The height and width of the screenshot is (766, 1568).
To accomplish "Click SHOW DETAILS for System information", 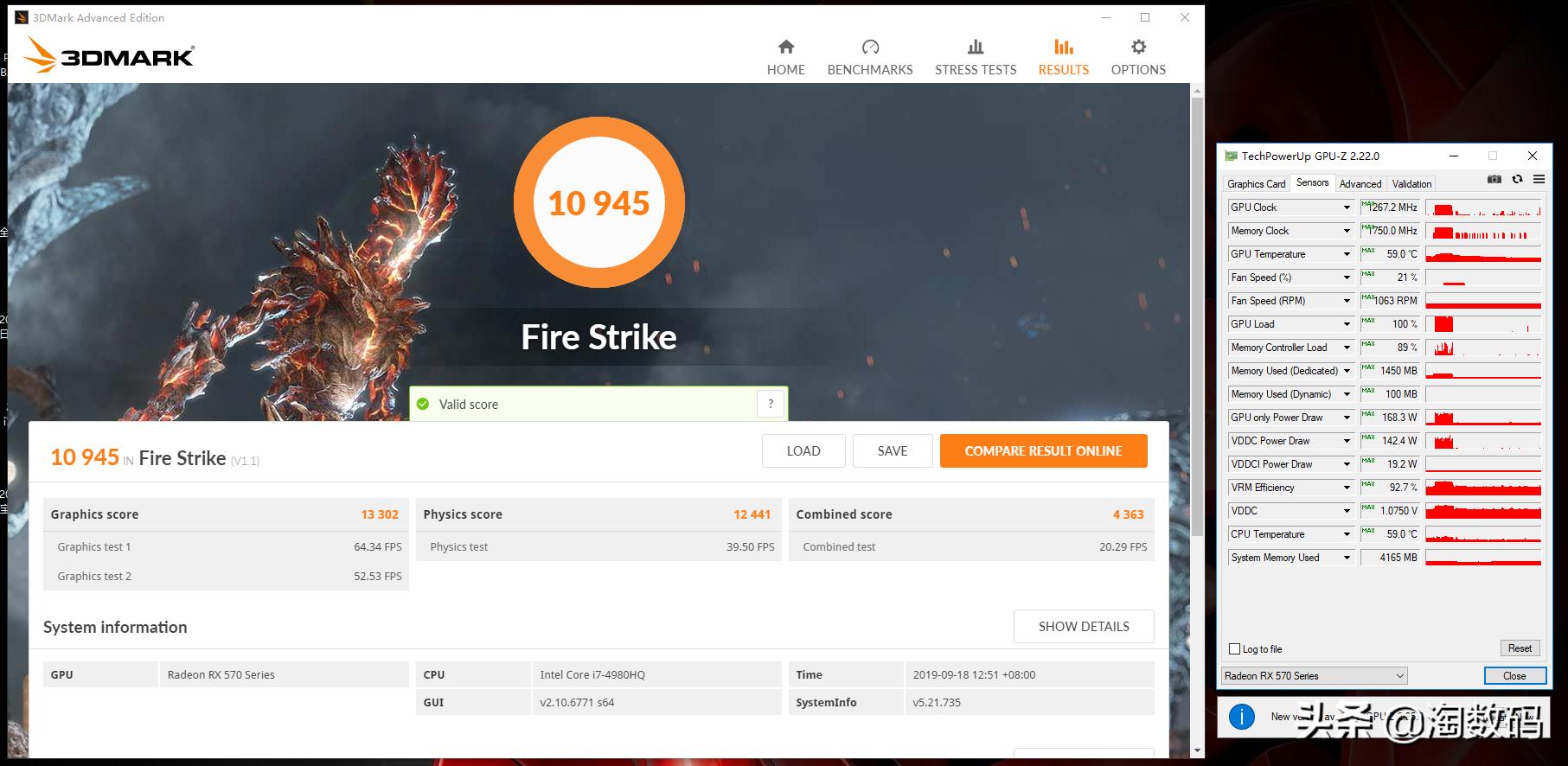I will tap(1084, 627).
